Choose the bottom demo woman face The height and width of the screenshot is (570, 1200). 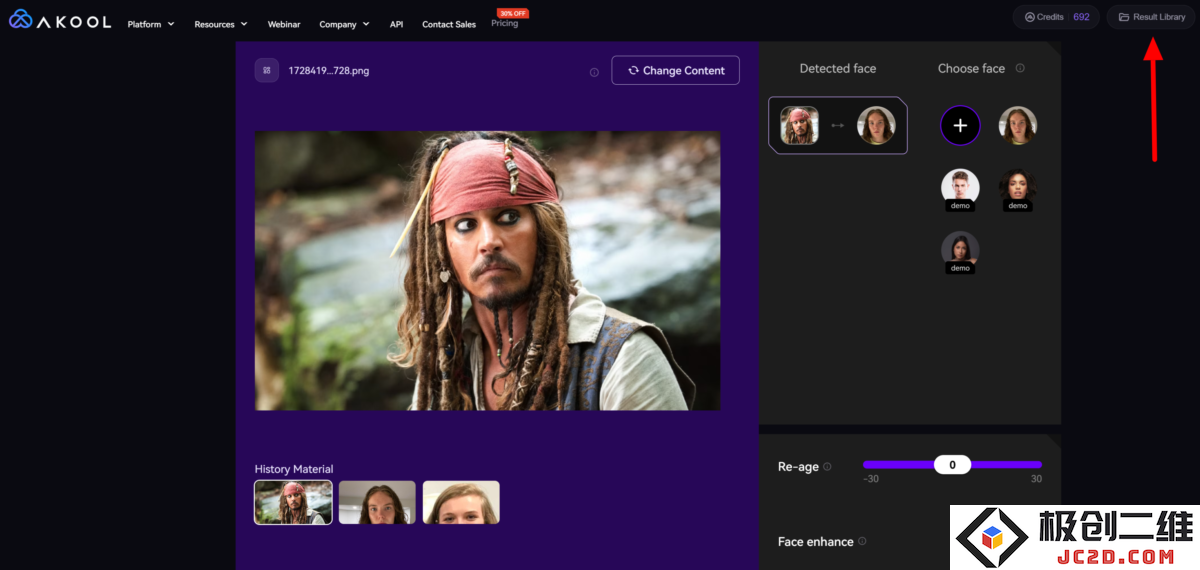click(x=960, y=251)
